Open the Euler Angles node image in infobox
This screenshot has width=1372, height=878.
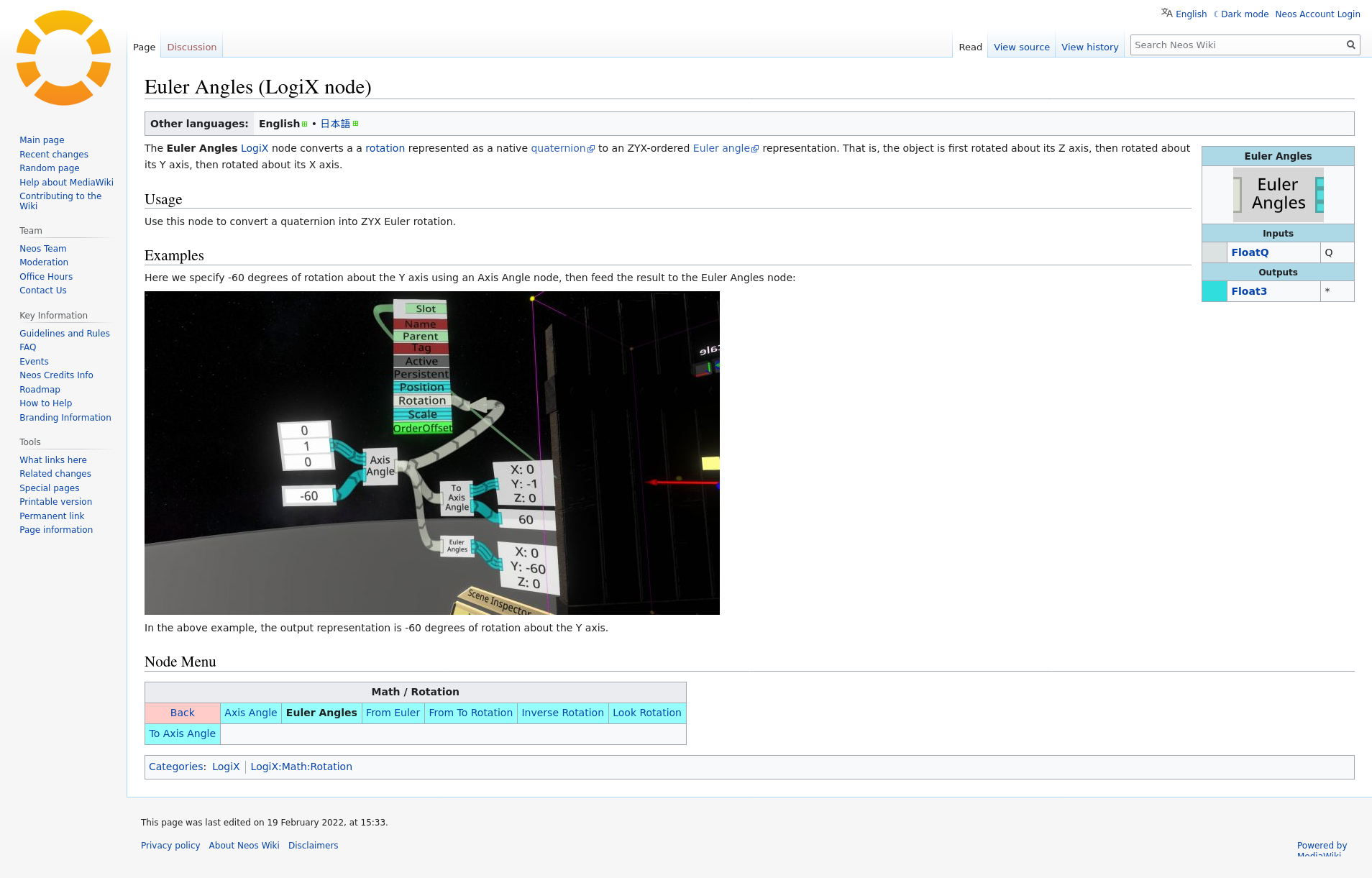tap(1278, 195)
